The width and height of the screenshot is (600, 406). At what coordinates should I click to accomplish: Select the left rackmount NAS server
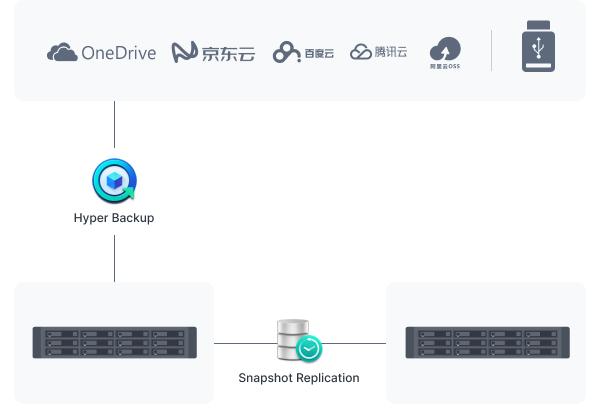pos(115,342)
